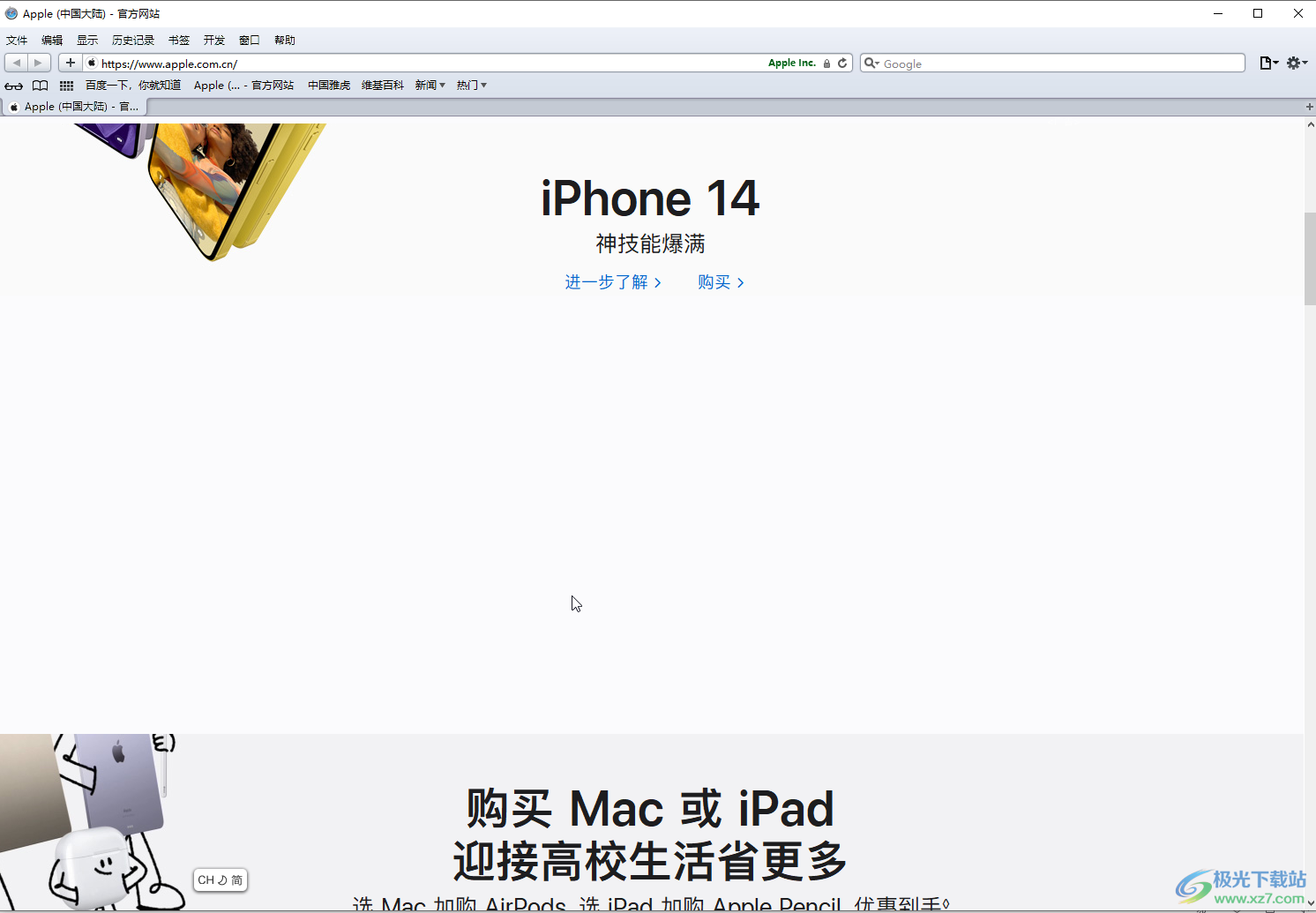Show all bookmarks with the book icon
The image size is (1316, 913).
click(x=41, y=86)
